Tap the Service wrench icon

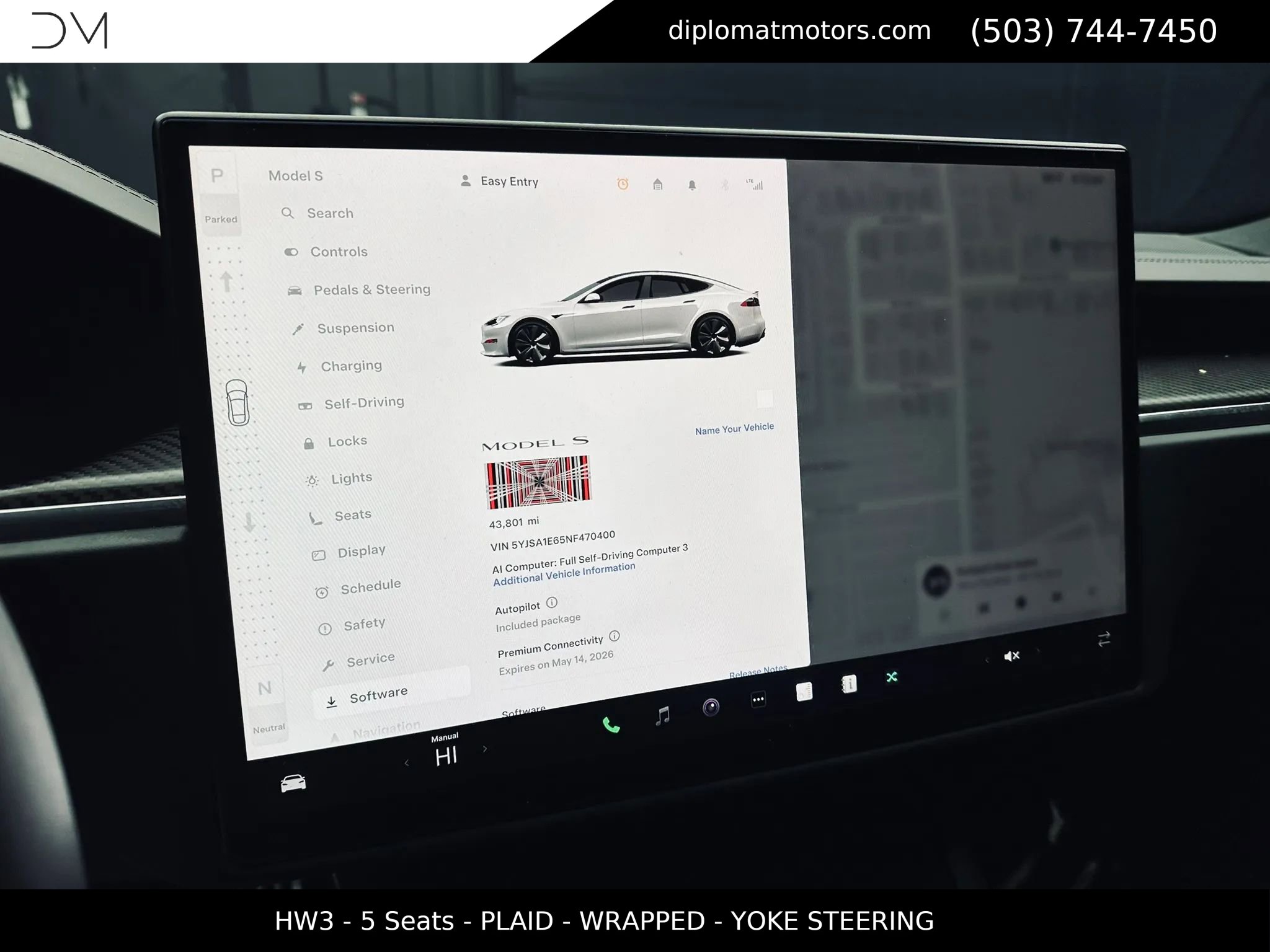tap(328, 666)
